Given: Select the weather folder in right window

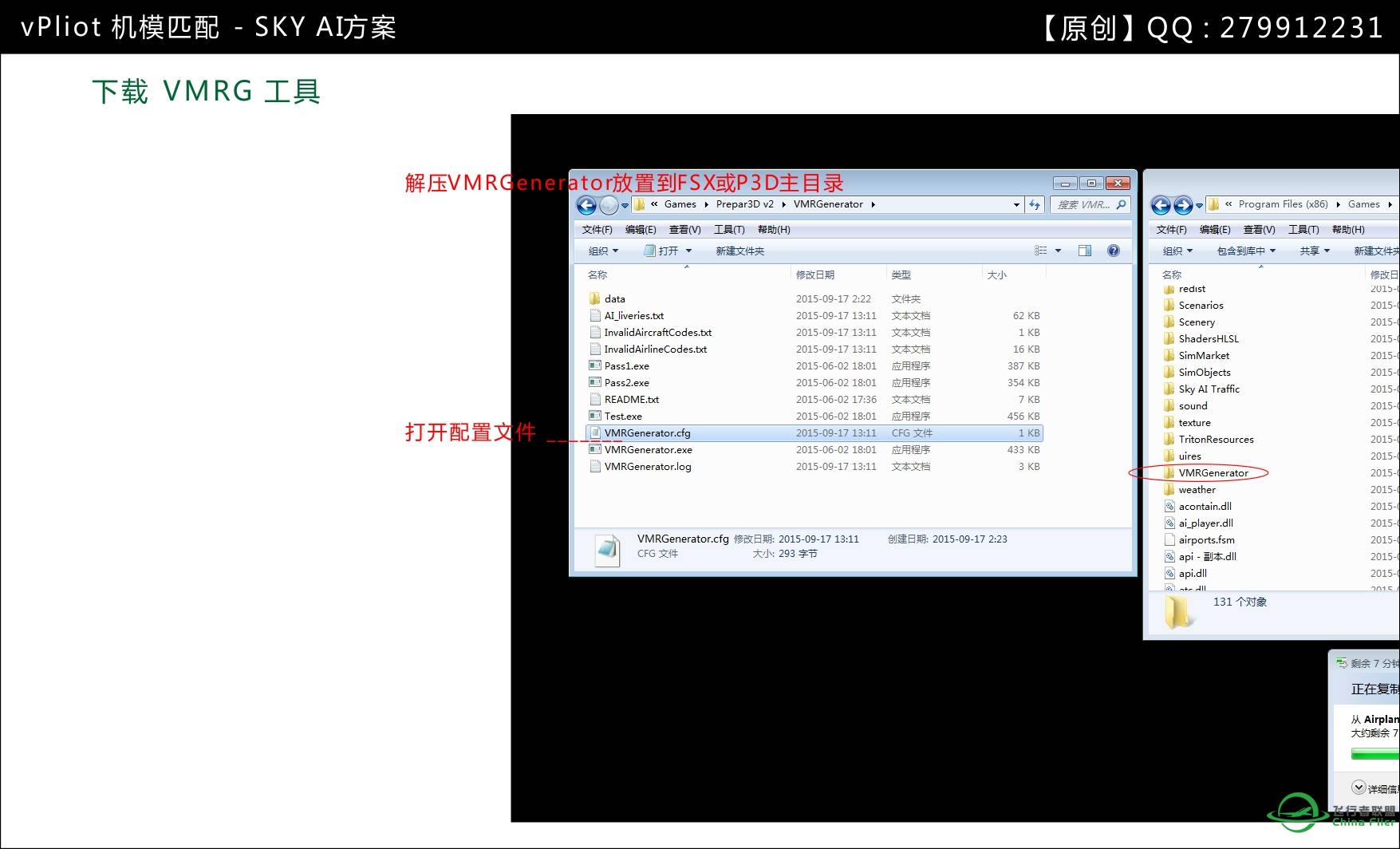Looking at the screenshot, I should click(x=1197, y=489).
